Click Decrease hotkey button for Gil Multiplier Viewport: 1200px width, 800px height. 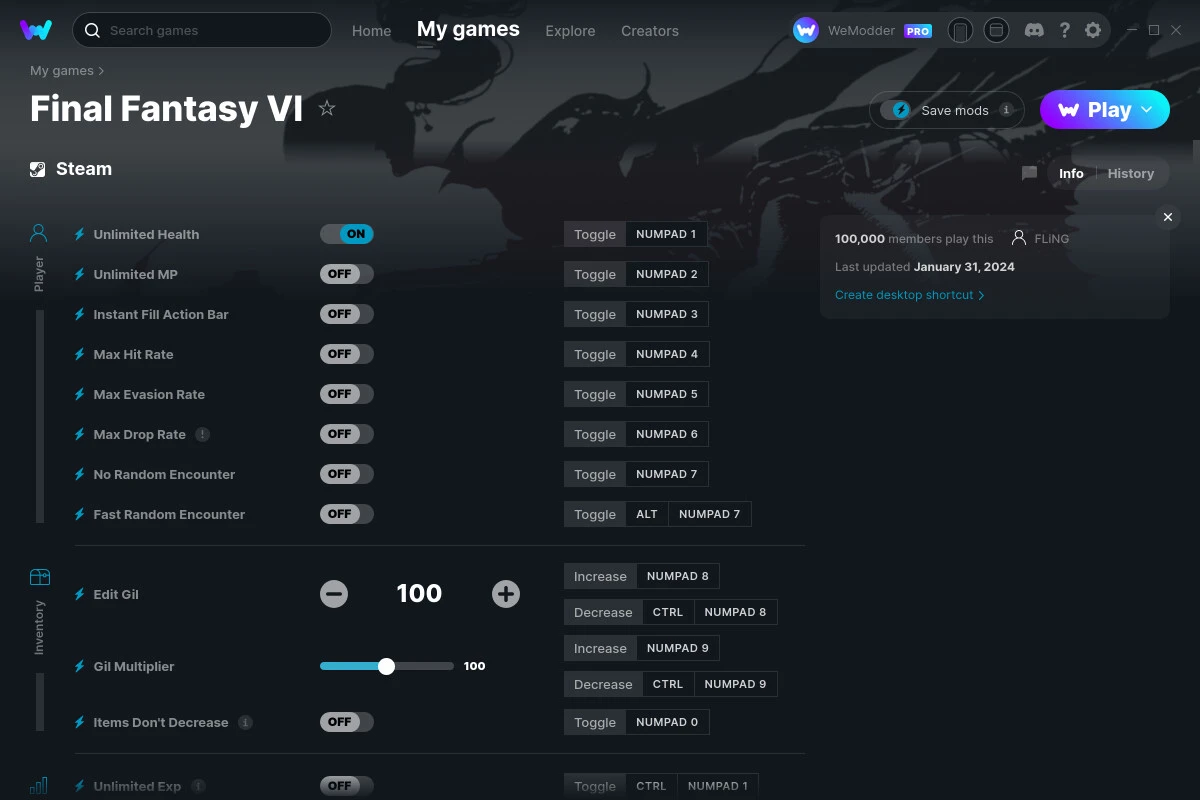603,684
